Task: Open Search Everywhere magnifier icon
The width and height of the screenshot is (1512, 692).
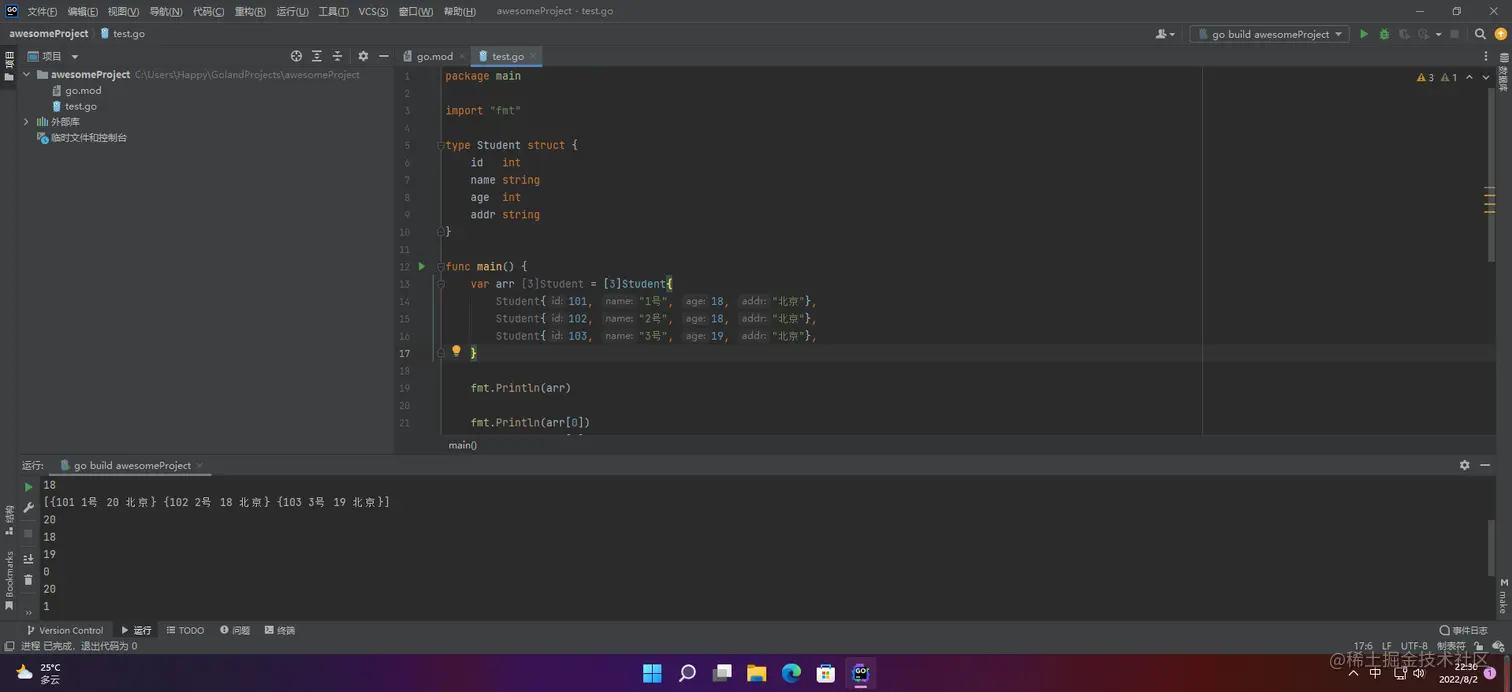Action: click(x=1481, y=34)
